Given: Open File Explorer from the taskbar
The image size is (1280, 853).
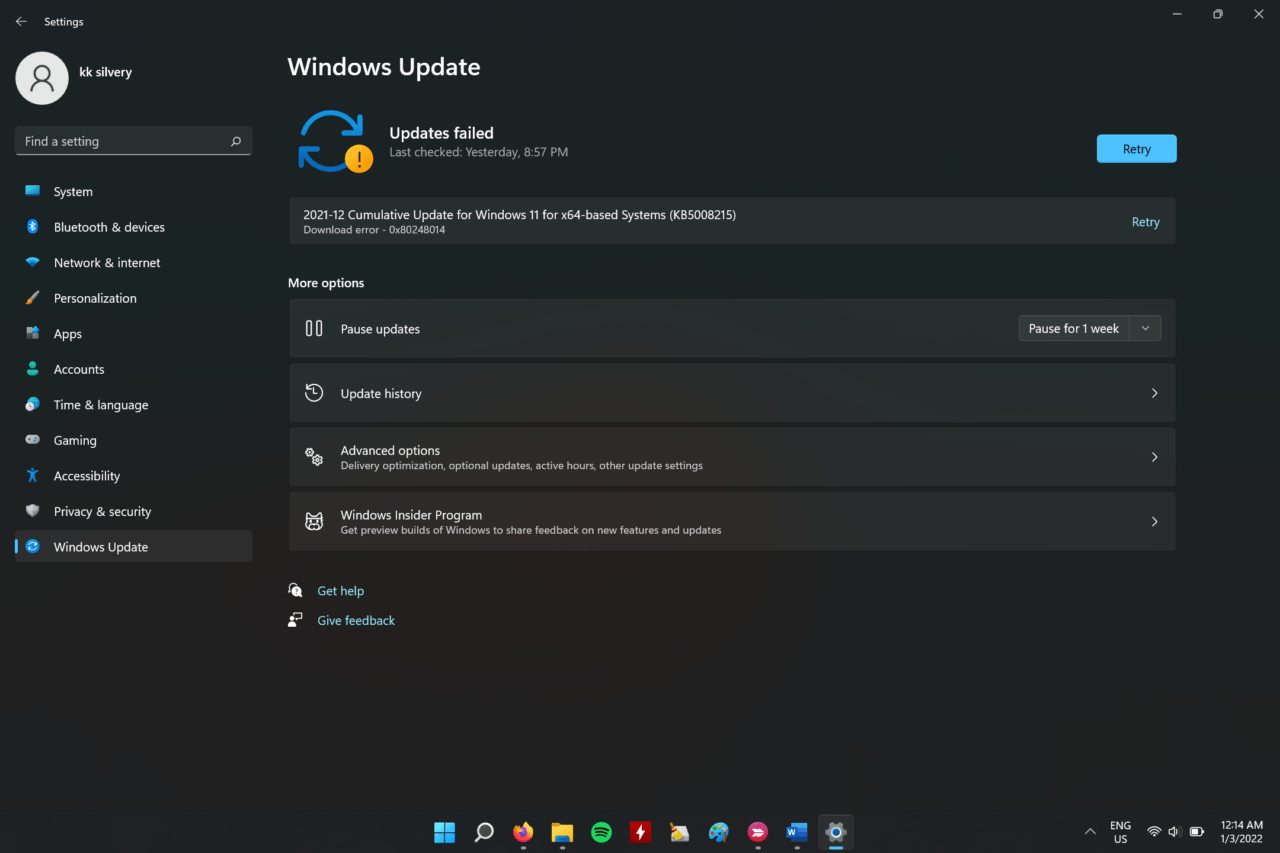Looking at the screenshot, I should tap(562, 832).
